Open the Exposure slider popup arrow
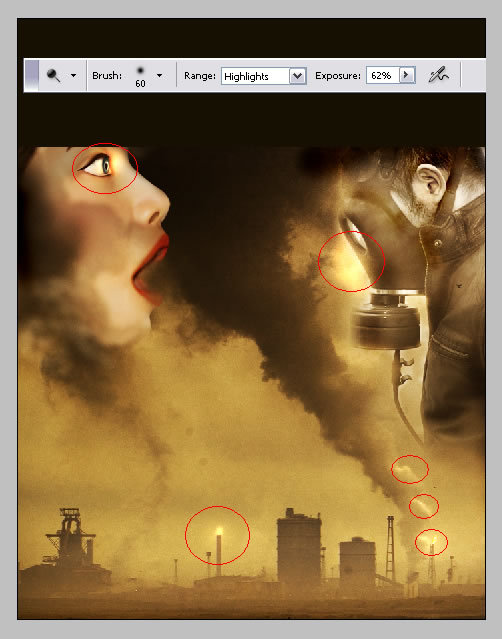The height and width of the screenshot is (639, 502). [407, 75]
